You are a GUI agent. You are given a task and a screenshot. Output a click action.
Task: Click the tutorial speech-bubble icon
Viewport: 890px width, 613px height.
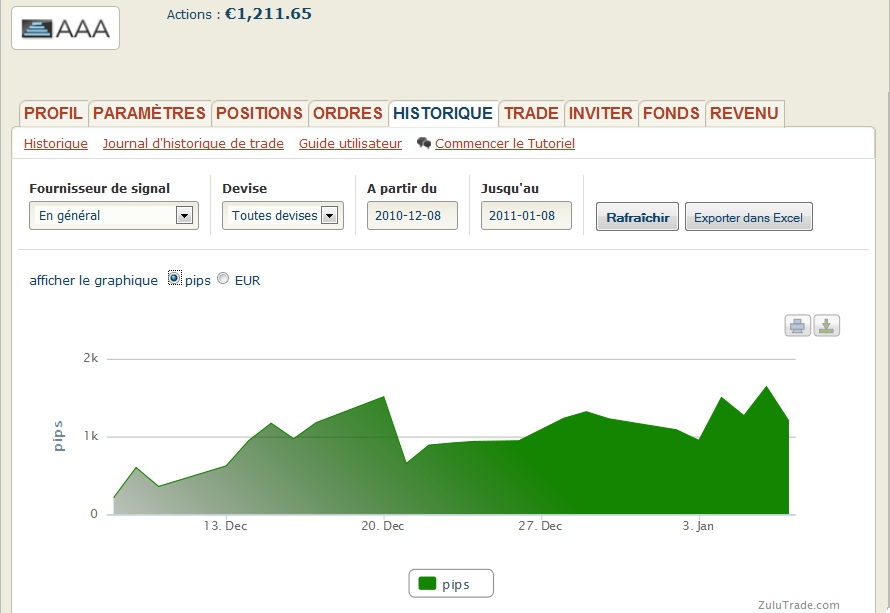(423, 143)
